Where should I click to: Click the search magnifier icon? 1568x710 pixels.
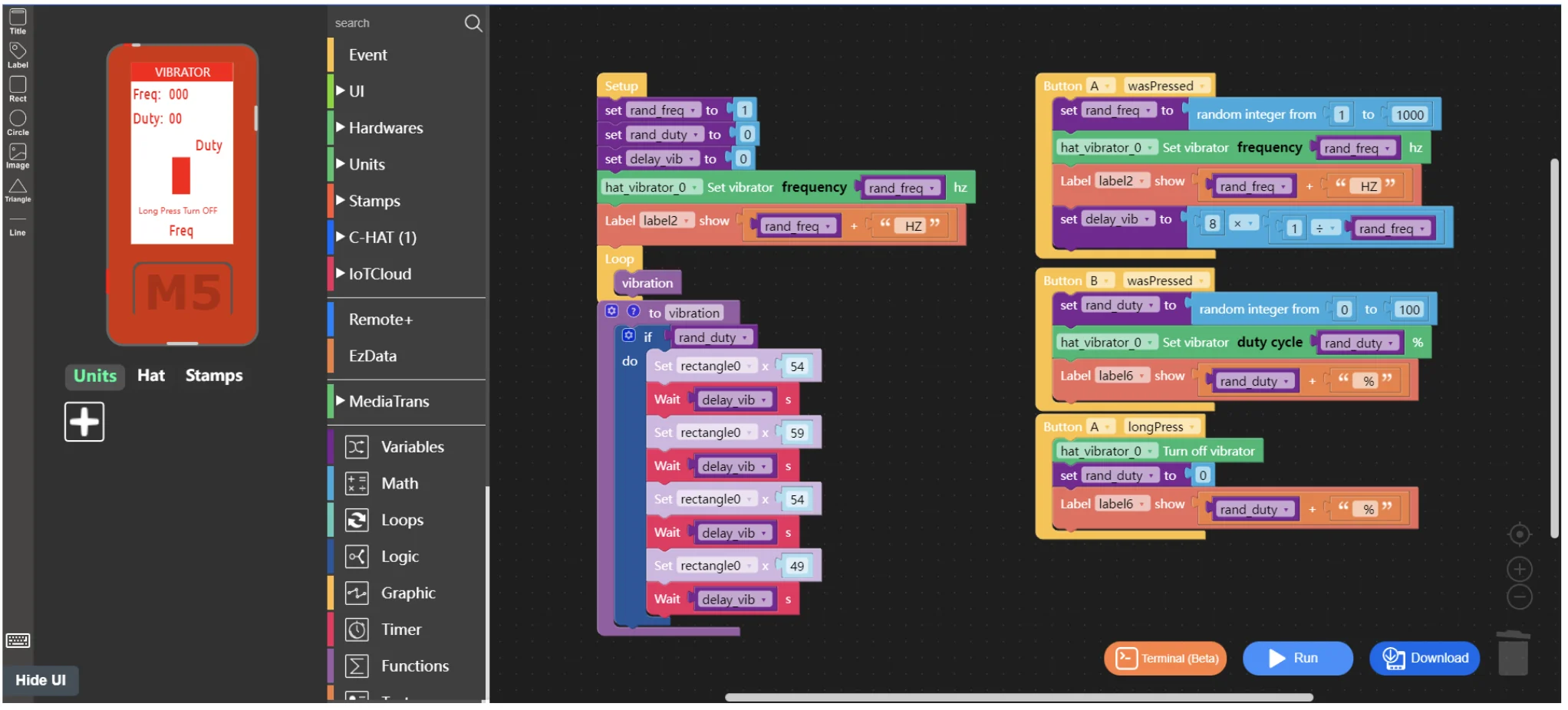point(473,24)
